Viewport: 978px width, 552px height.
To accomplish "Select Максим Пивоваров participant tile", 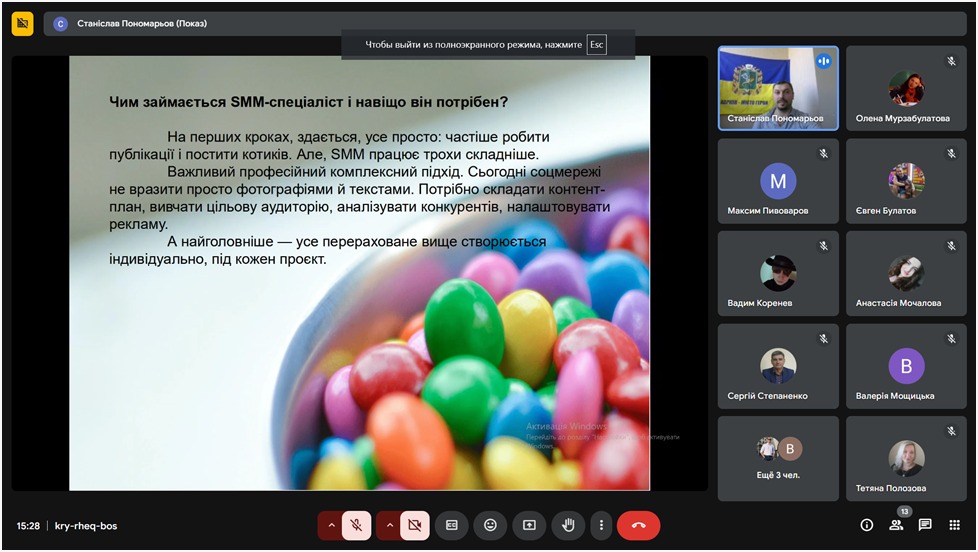I will [778, 181].
